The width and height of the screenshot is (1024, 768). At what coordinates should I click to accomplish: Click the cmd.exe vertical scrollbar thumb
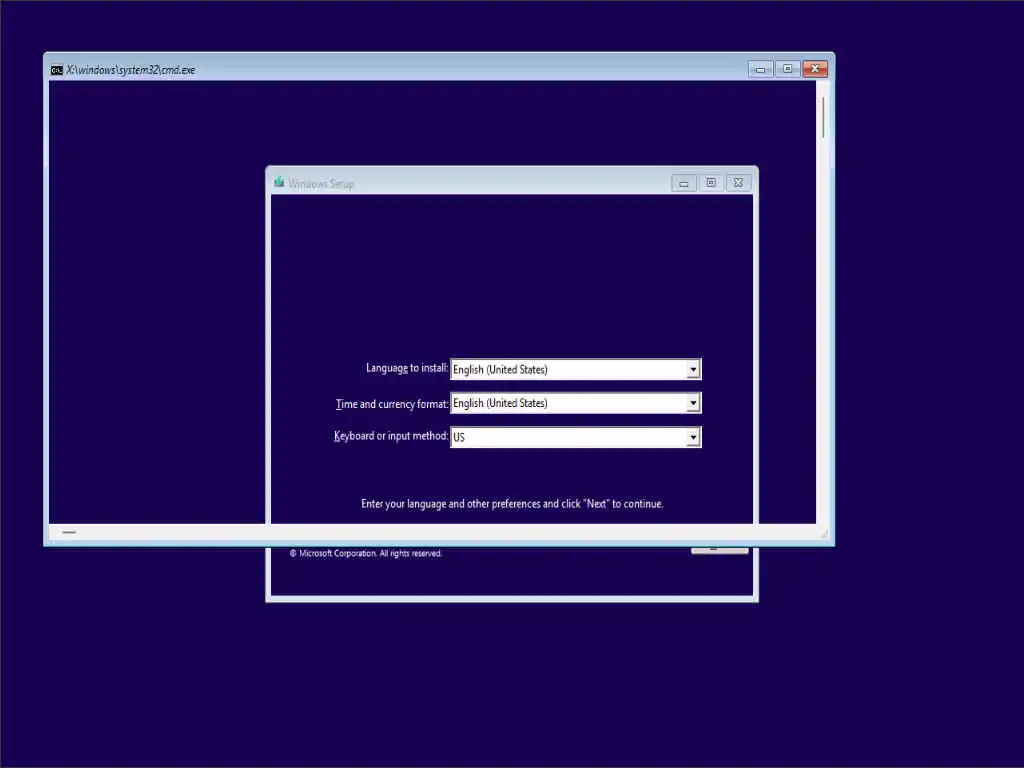(824, 118)
